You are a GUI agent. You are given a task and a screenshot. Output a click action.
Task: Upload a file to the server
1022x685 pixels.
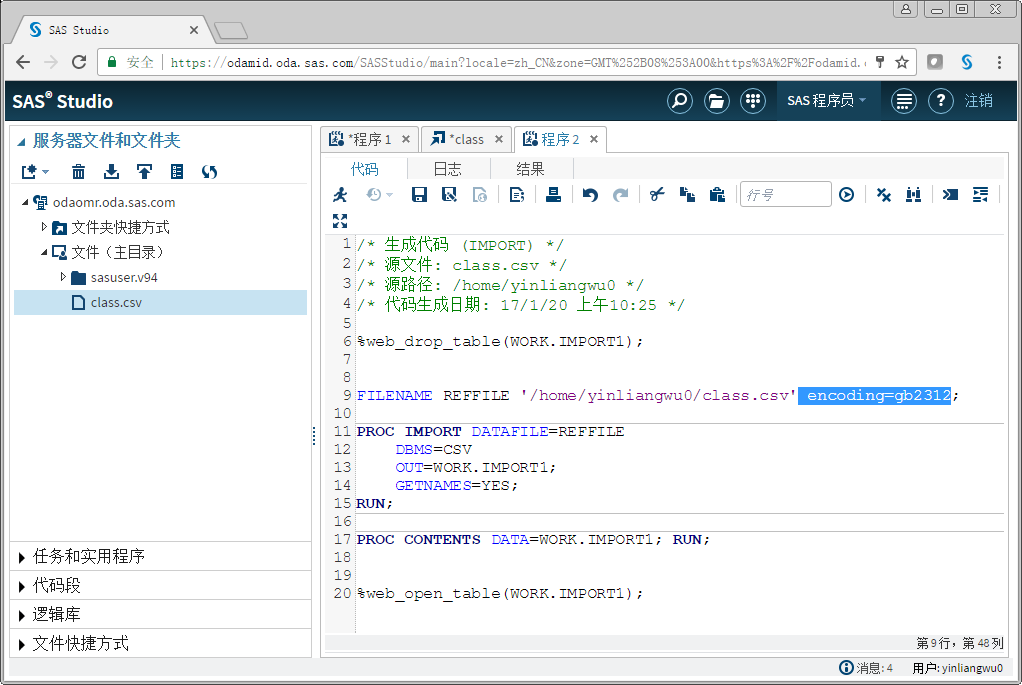tap(145, 171)
